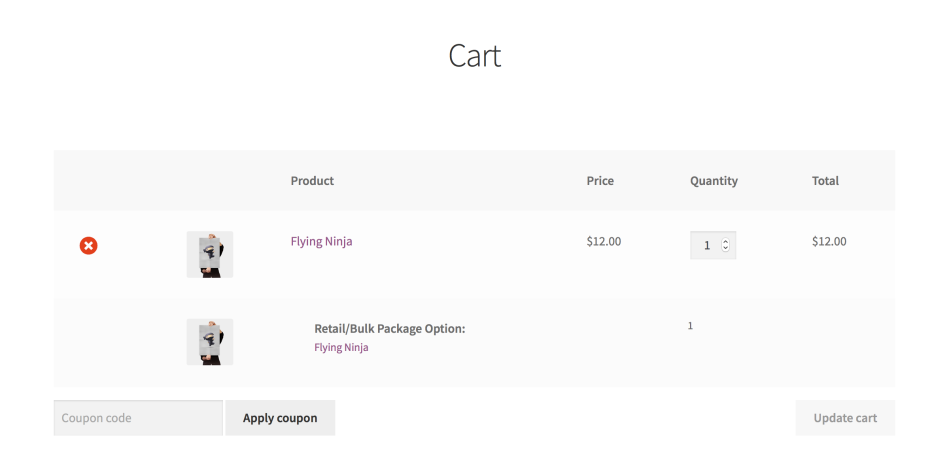Click thumbnail in the Retail/Bulk Package Option row
Image resolution: width=949 pixels, height=468 pixels.
tap(210, 341)
